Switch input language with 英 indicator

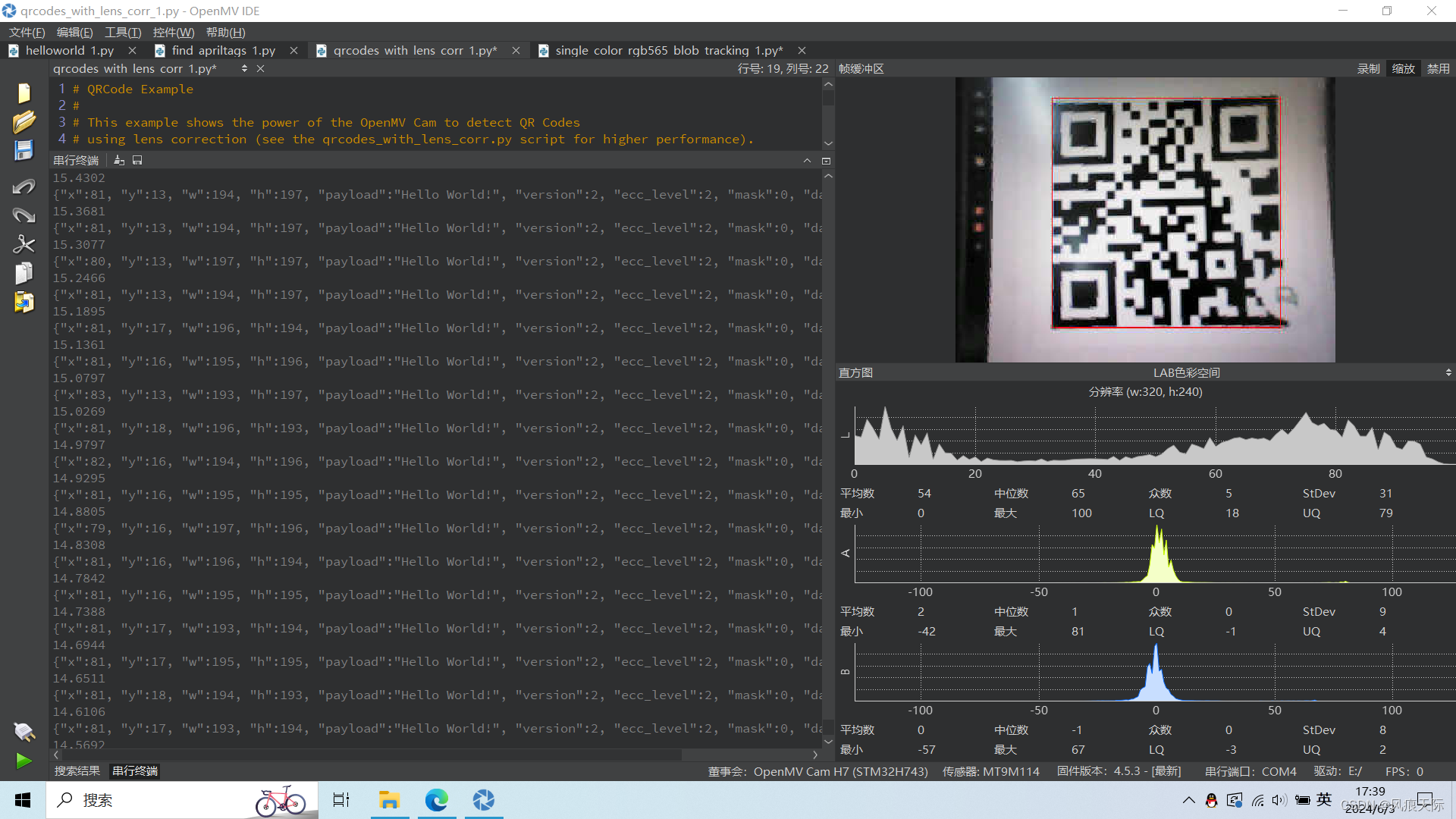pyautogui.click(x=1324, y=799)
